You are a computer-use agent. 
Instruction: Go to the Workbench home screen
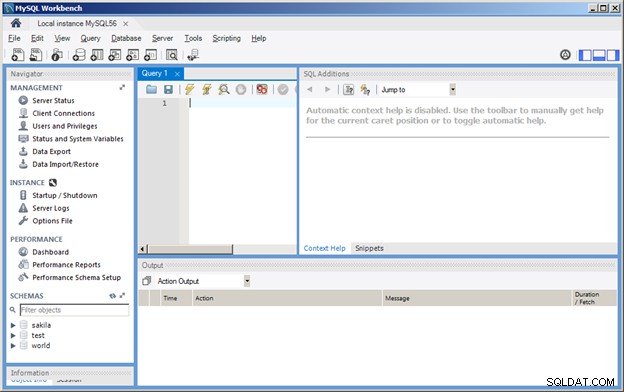click(x=16, y=23)
